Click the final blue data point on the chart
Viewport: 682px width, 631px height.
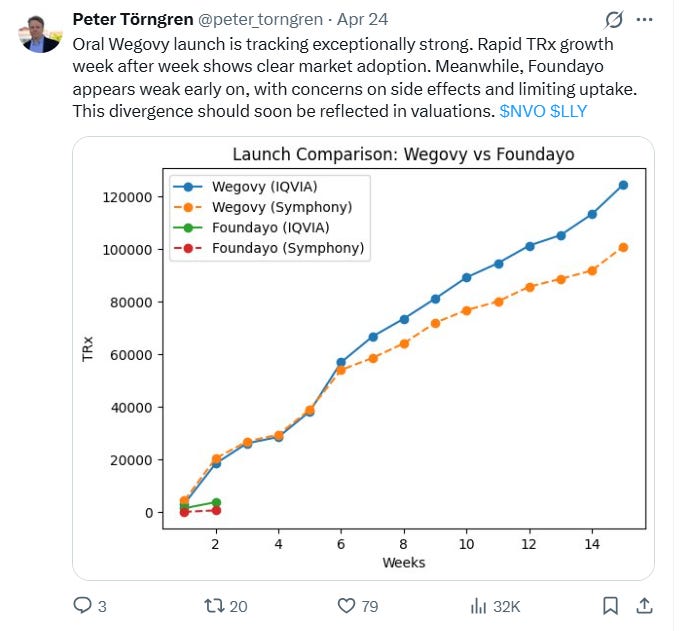coord(623,185)
